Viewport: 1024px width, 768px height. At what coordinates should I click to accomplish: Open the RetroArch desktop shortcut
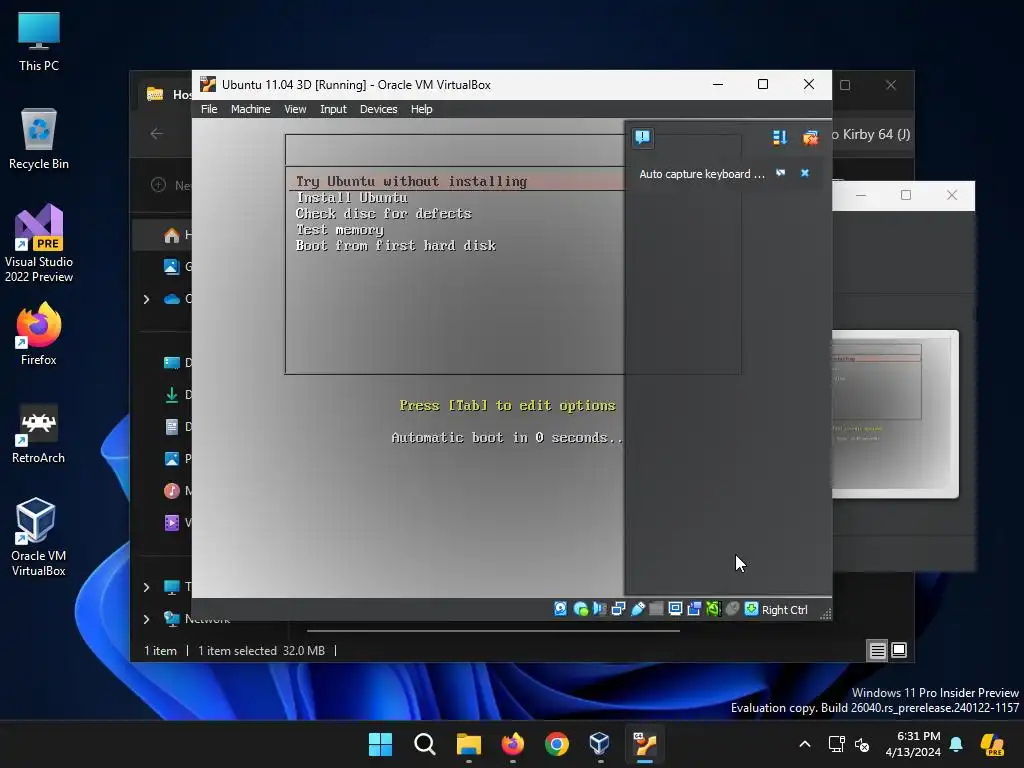click(x=39, y=433)
